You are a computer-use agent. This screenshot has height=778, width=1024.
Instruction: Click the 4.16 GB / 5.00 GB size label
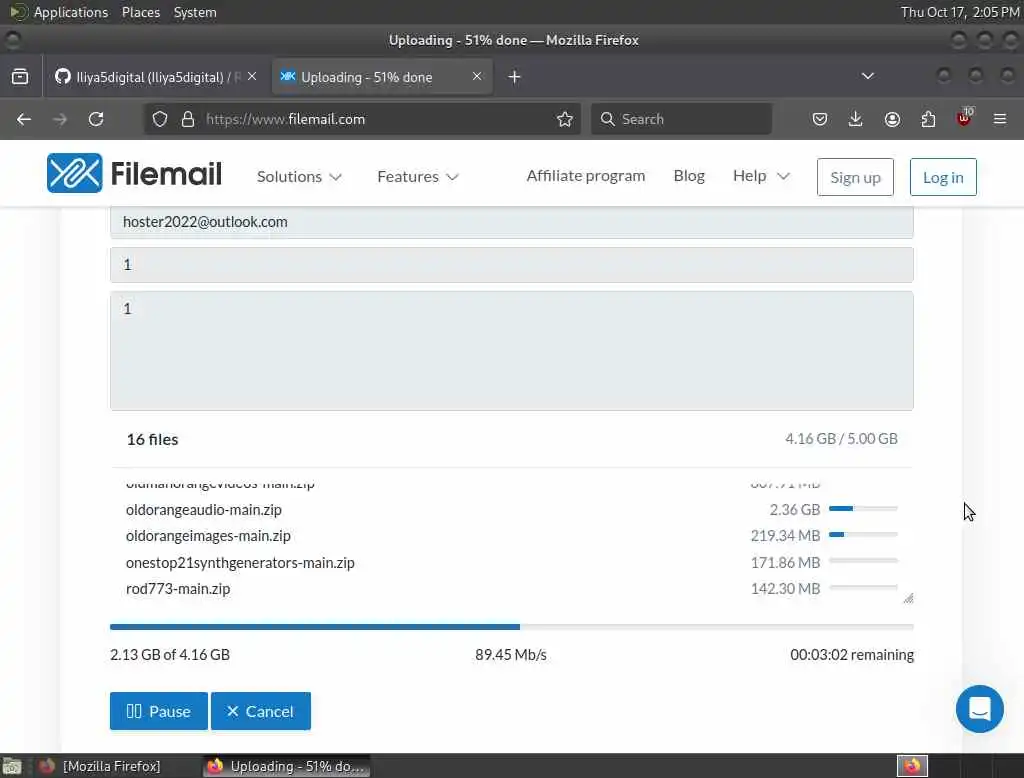pos(841,438)
